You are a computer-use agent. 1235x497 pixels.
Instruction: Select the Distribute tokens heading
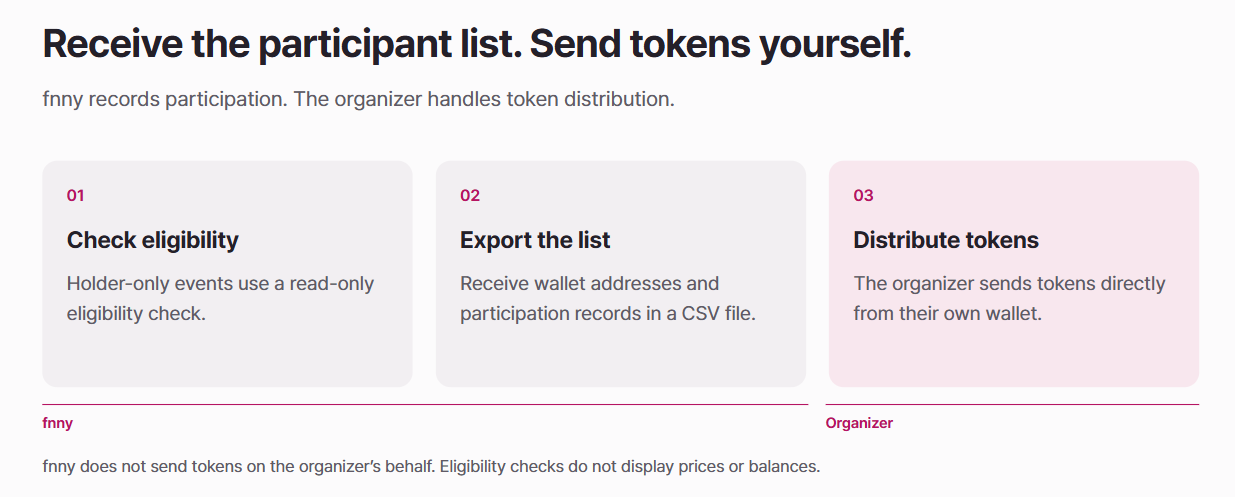[x=946, y=240]
